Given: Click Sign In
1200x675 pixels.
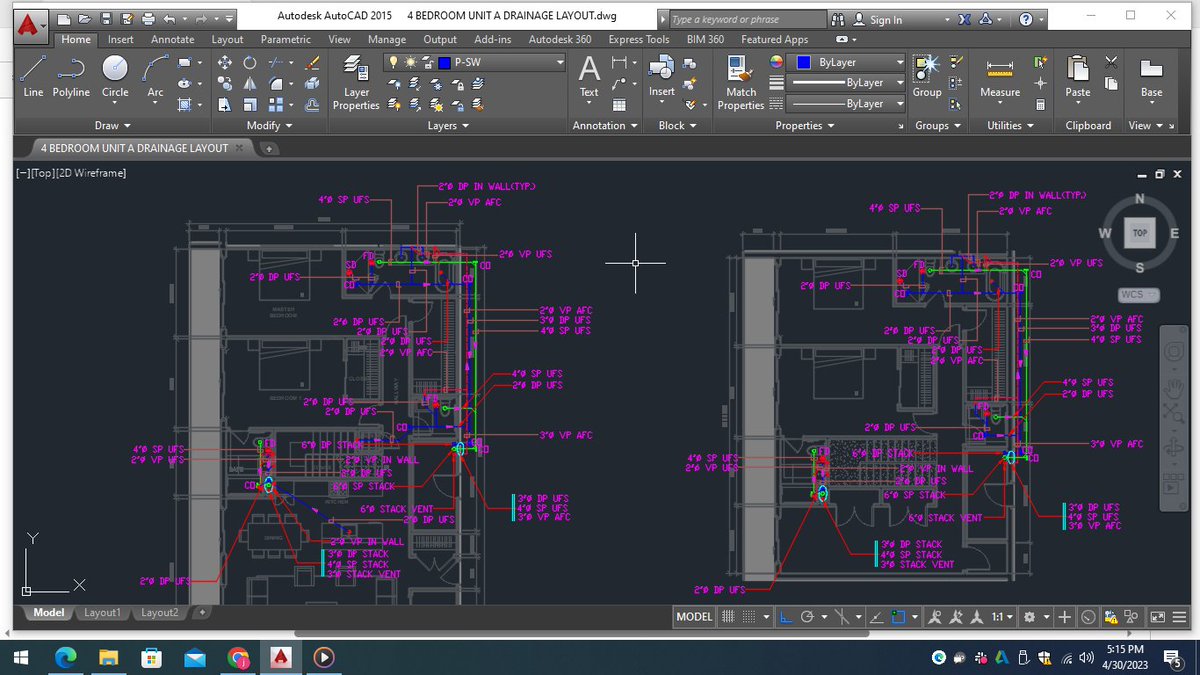Looking at the screenshot, I should click(x=886, y=20).
